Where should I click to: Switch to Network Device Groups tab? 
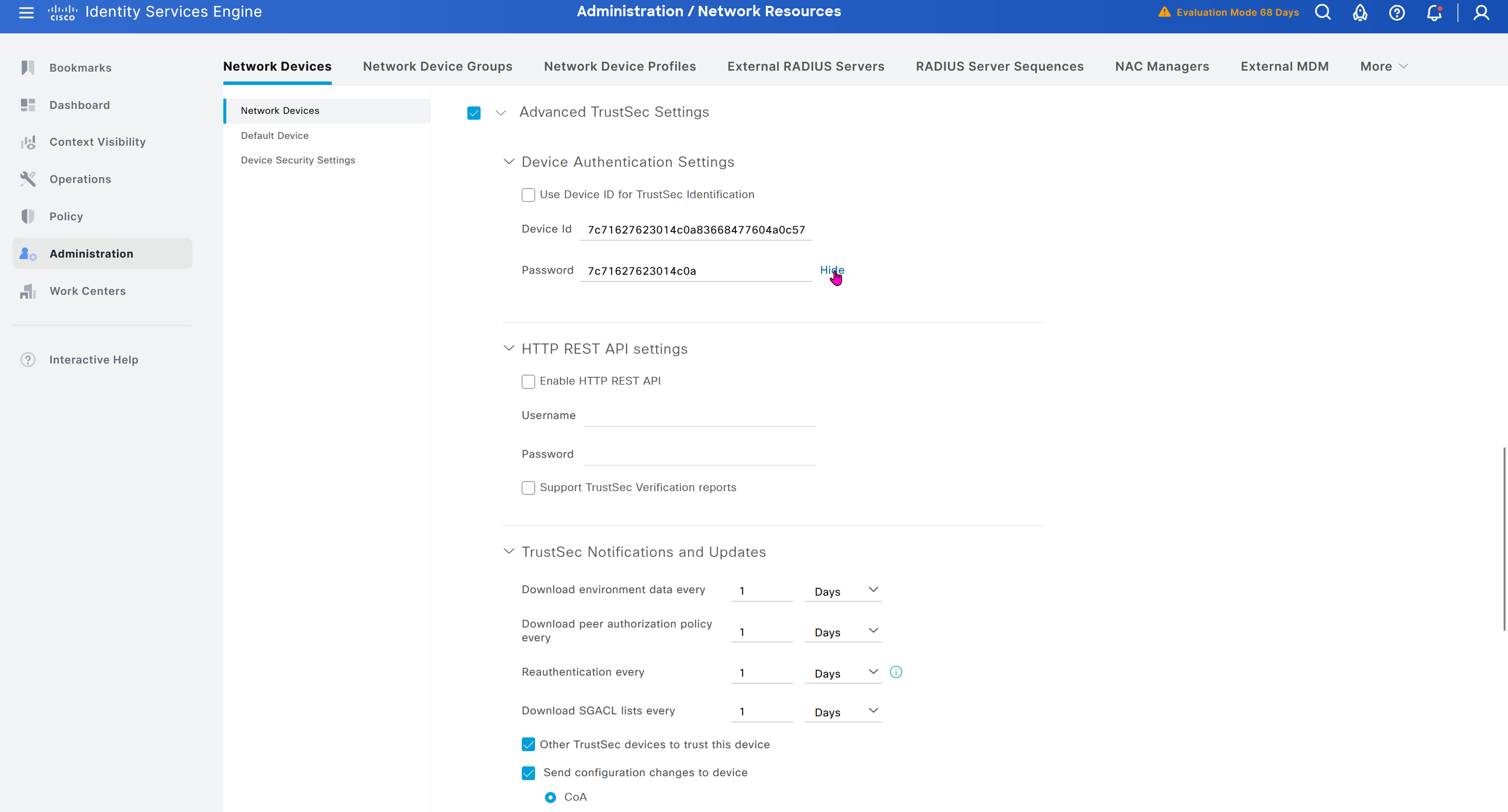pos(437,66)
